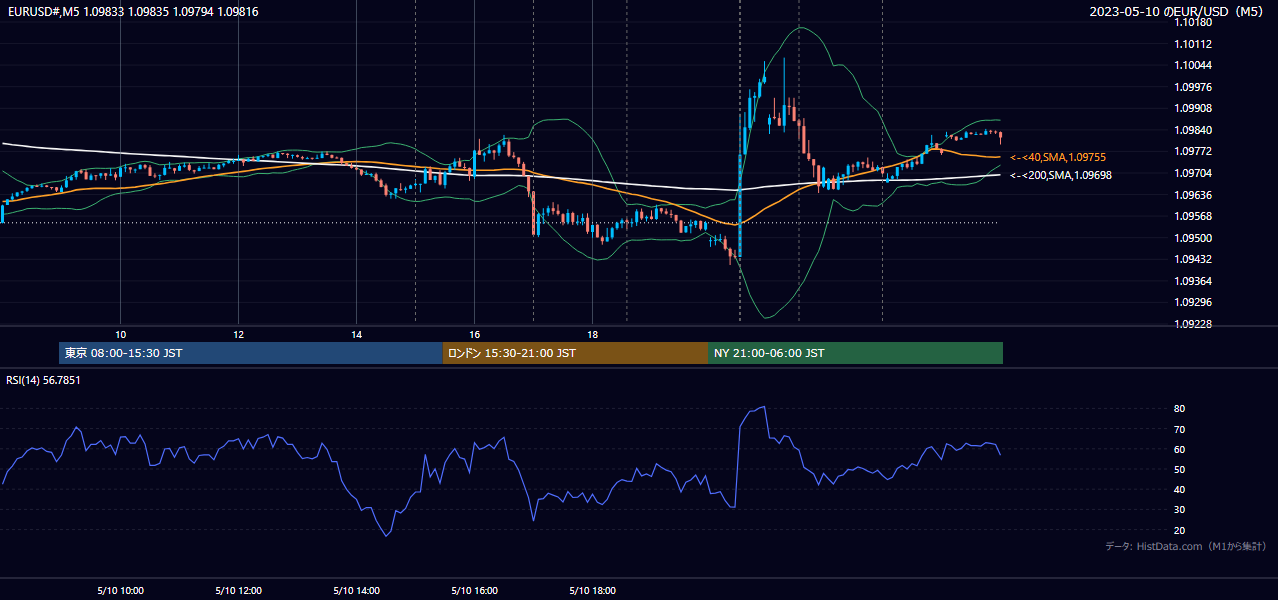This screenshot has width=1278, height=600.
Task: Click price axis value 1.09636
Action: pyautogui.click(x=1194, y=195)
